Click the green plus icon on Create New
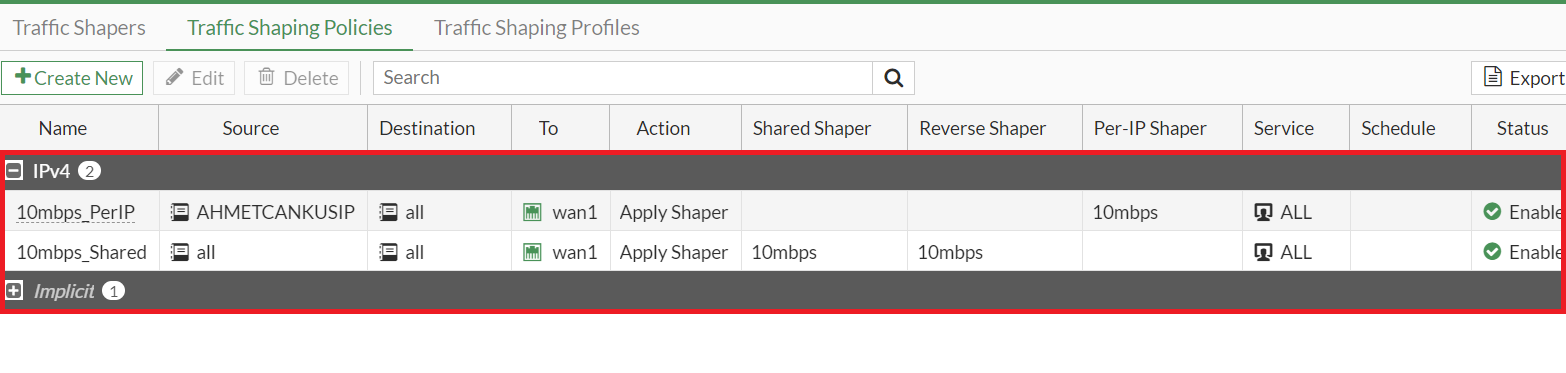Image resolution: width=1566 pixels, height=373 pixels. click(23, 77)
